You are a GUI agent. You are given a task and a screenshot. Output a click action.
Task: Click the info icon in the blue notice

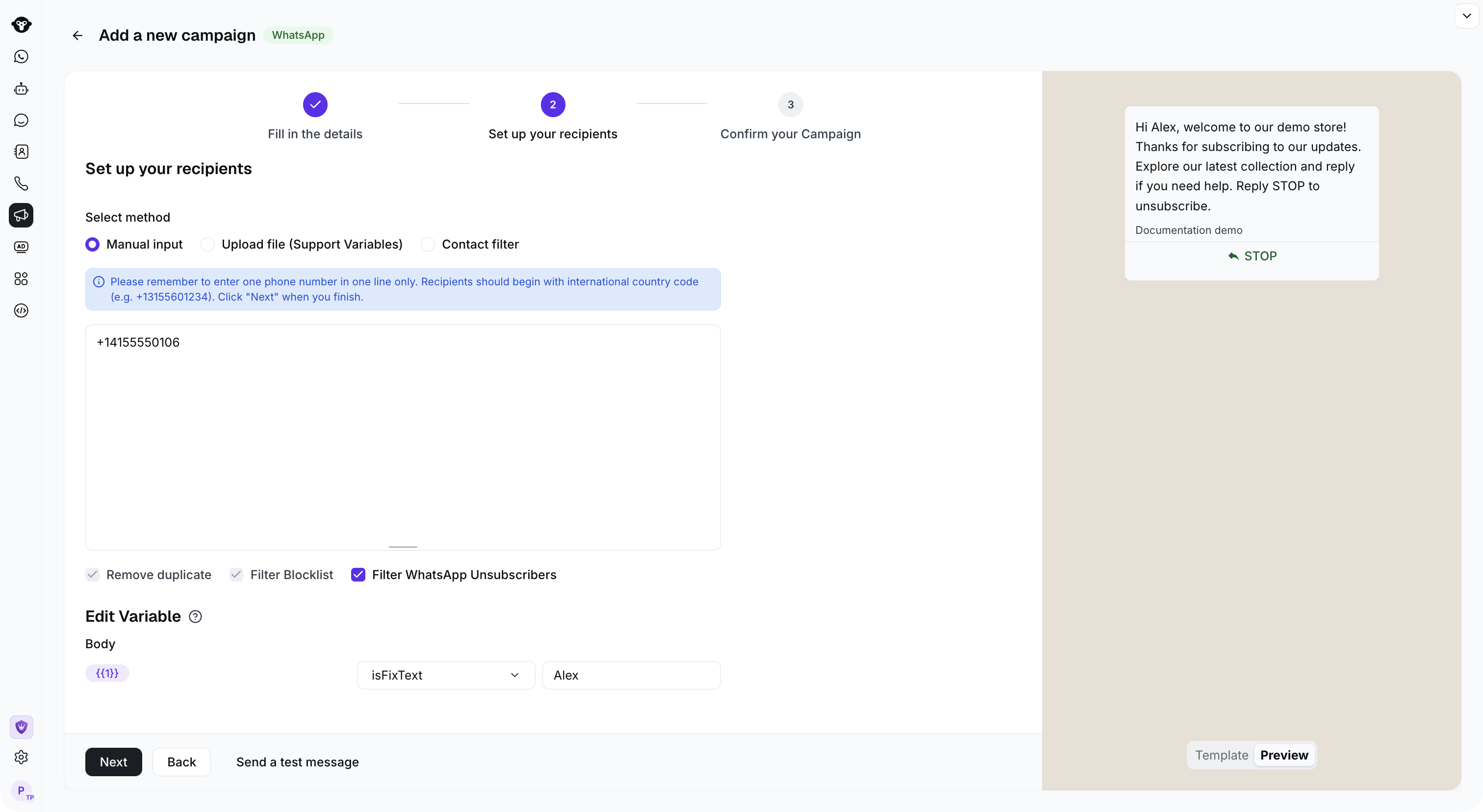[x=99, y=282]
